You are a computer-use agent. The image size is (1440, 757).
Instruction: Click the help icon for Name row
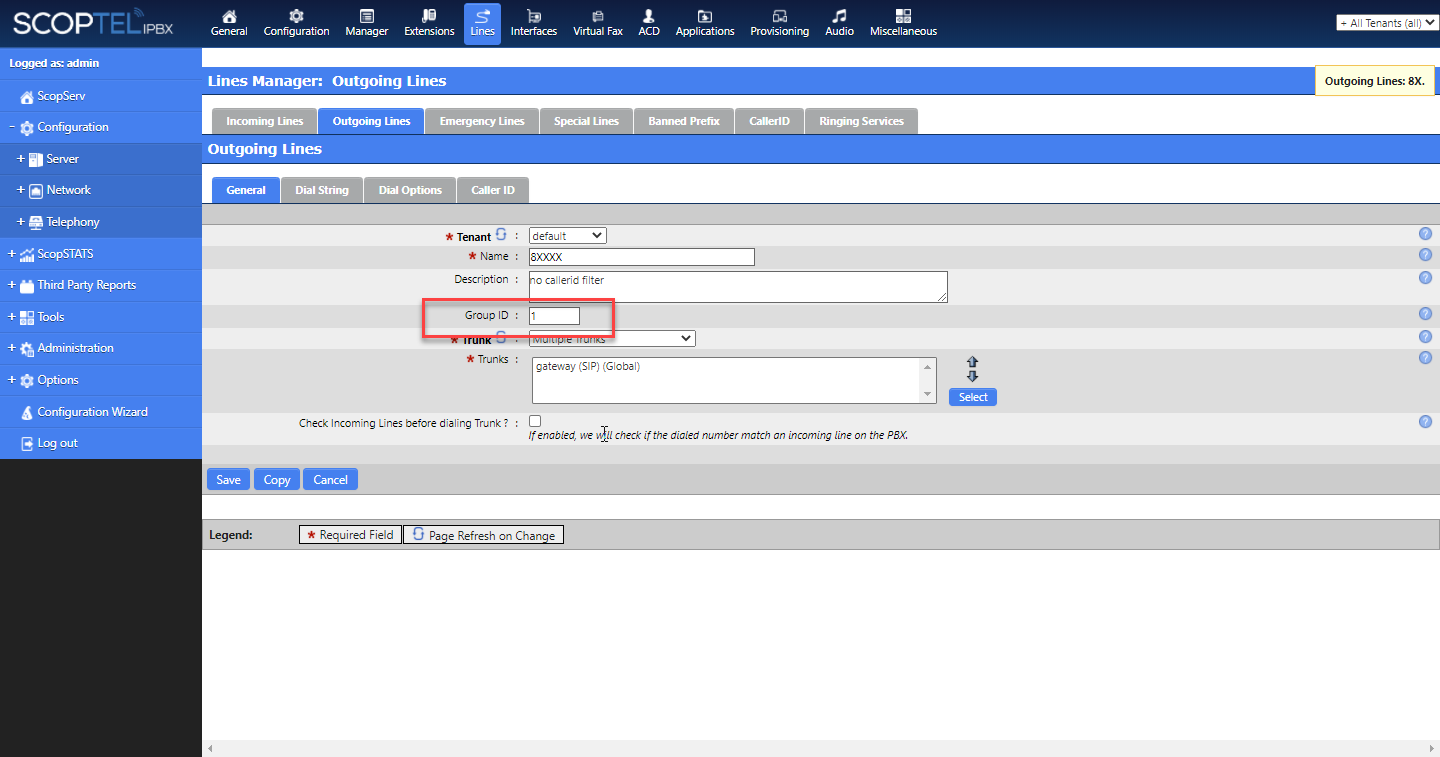pos(1425,255)
